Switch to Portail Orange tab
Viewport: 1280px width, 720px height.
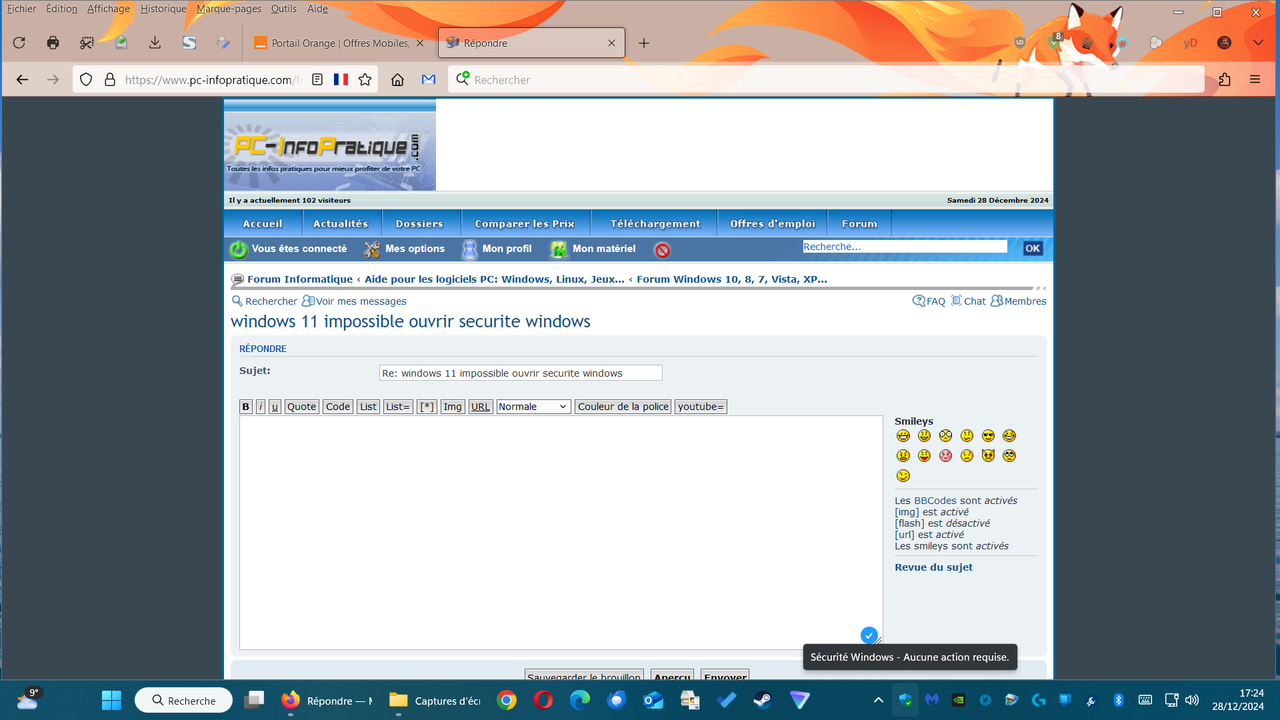tap(338, 43)
